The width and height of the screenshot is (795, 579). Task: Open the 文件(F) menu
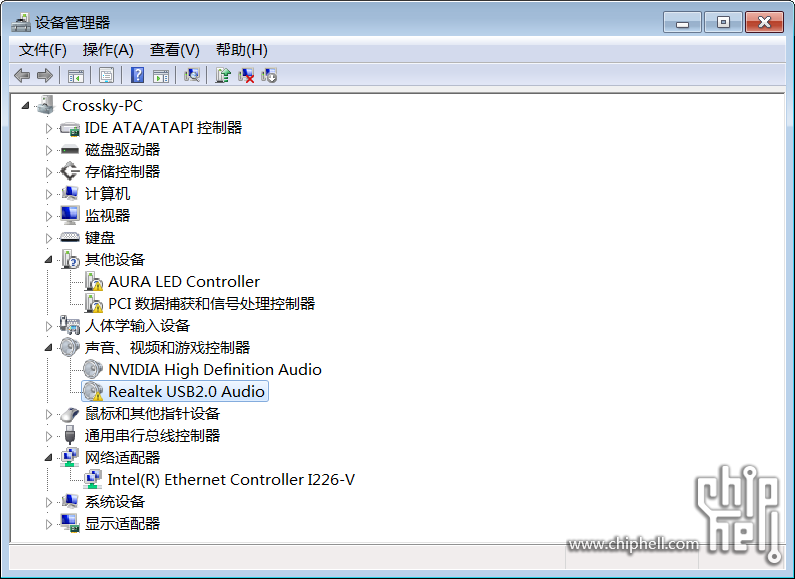point(43,50)
